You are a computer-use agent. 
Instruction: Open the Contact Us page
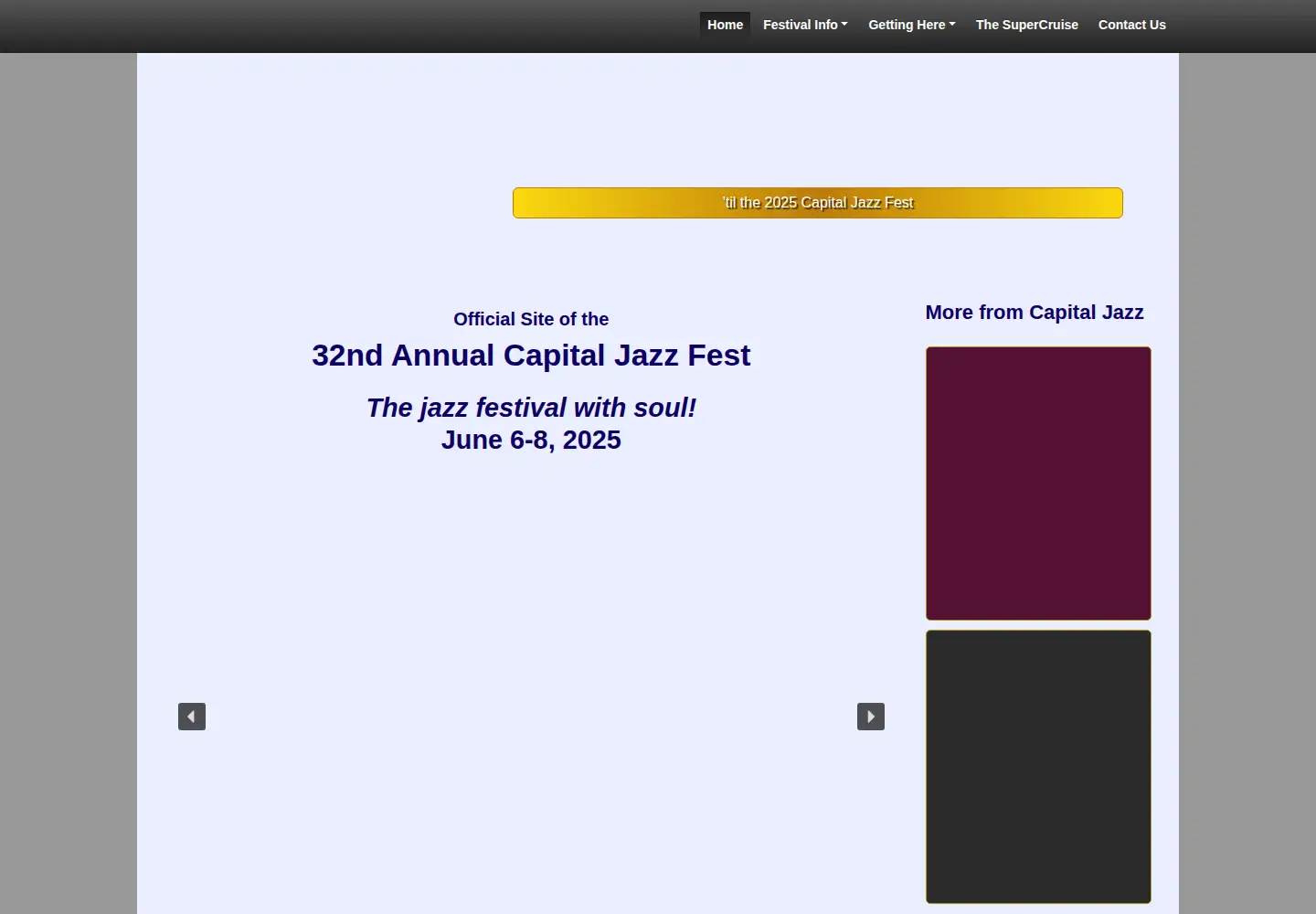click(1131, 25)
